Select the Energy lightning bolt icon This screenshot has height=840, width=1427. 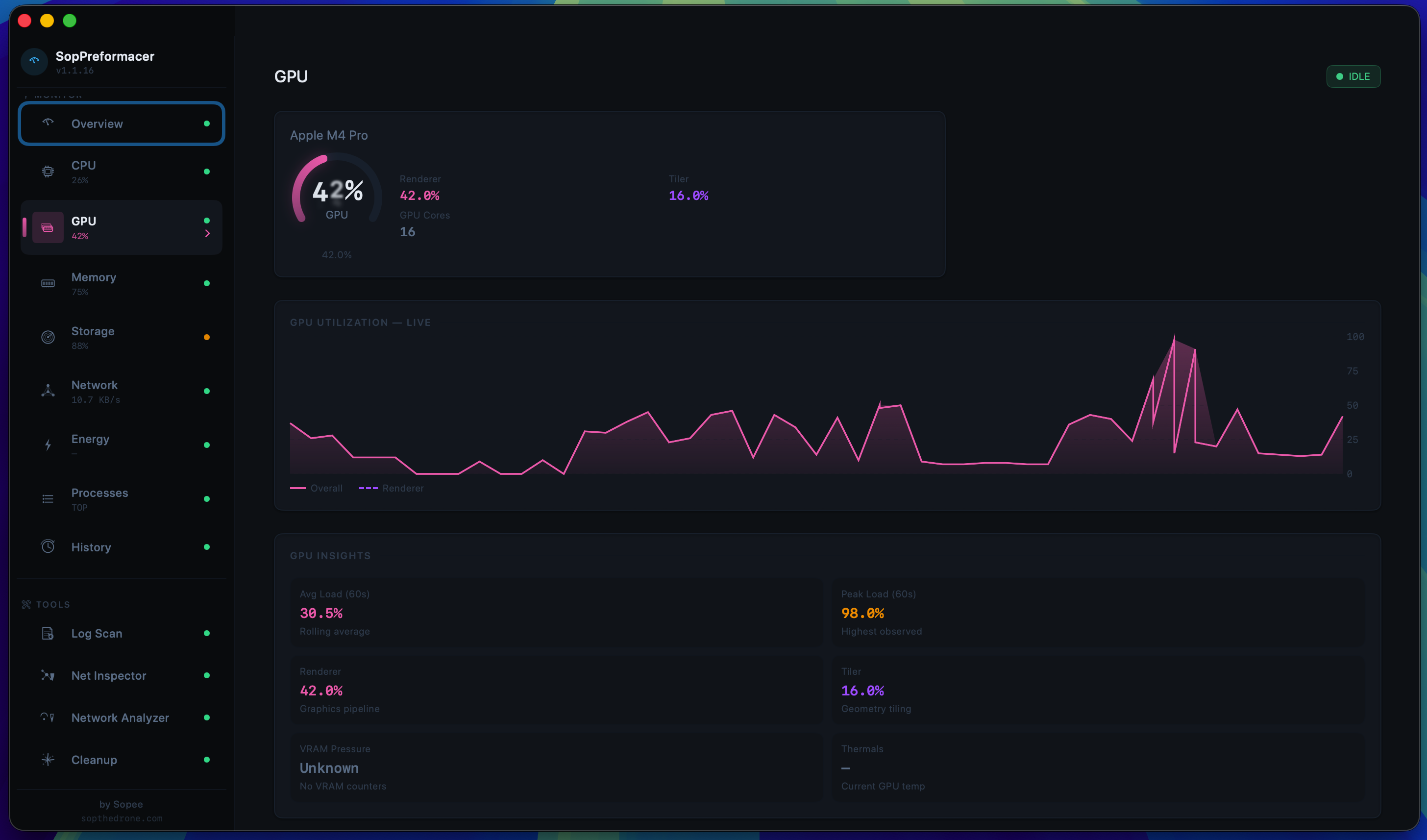pyautogui.click(x=48, y=445)
